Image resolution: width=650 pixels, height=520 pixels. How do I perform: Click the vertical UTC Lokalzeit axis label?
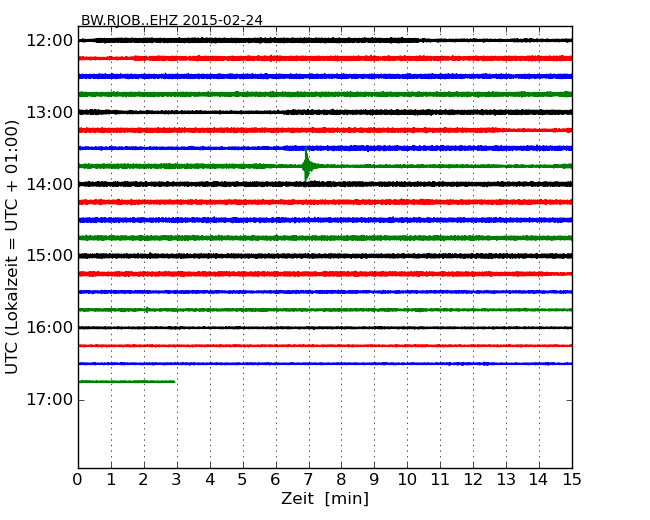[x=12, y=247]
